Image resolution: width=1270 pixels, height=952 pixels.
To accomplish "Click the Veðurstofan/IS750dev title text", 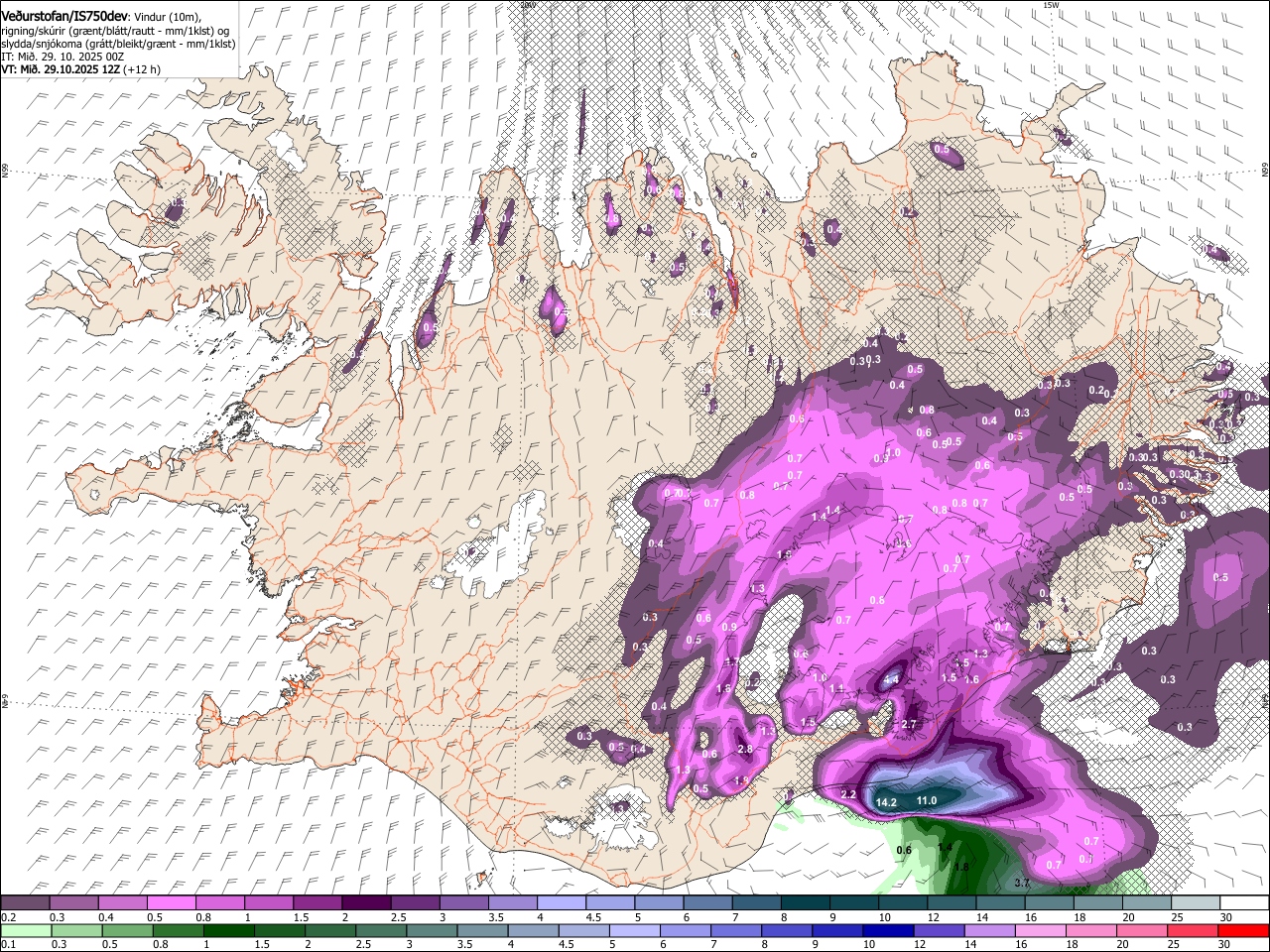I will [x=63, y=16].
